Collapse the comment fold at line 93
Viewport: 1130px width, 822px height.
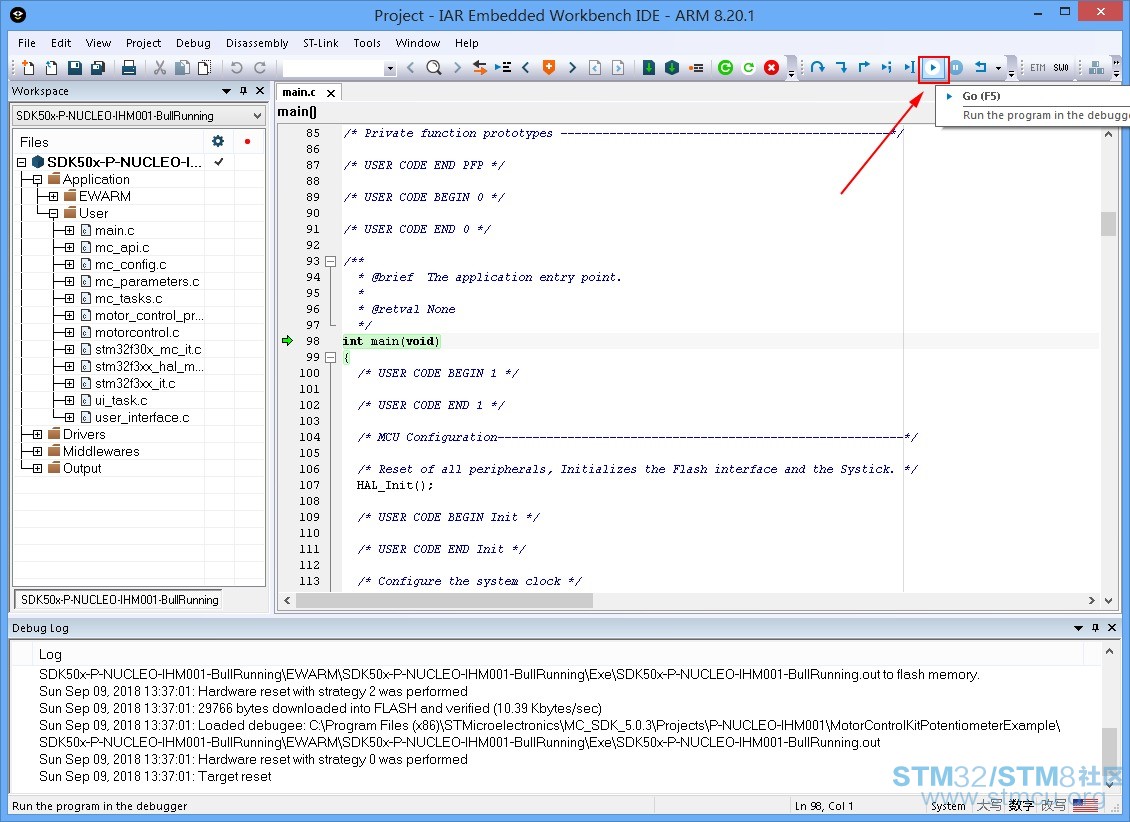330,262
